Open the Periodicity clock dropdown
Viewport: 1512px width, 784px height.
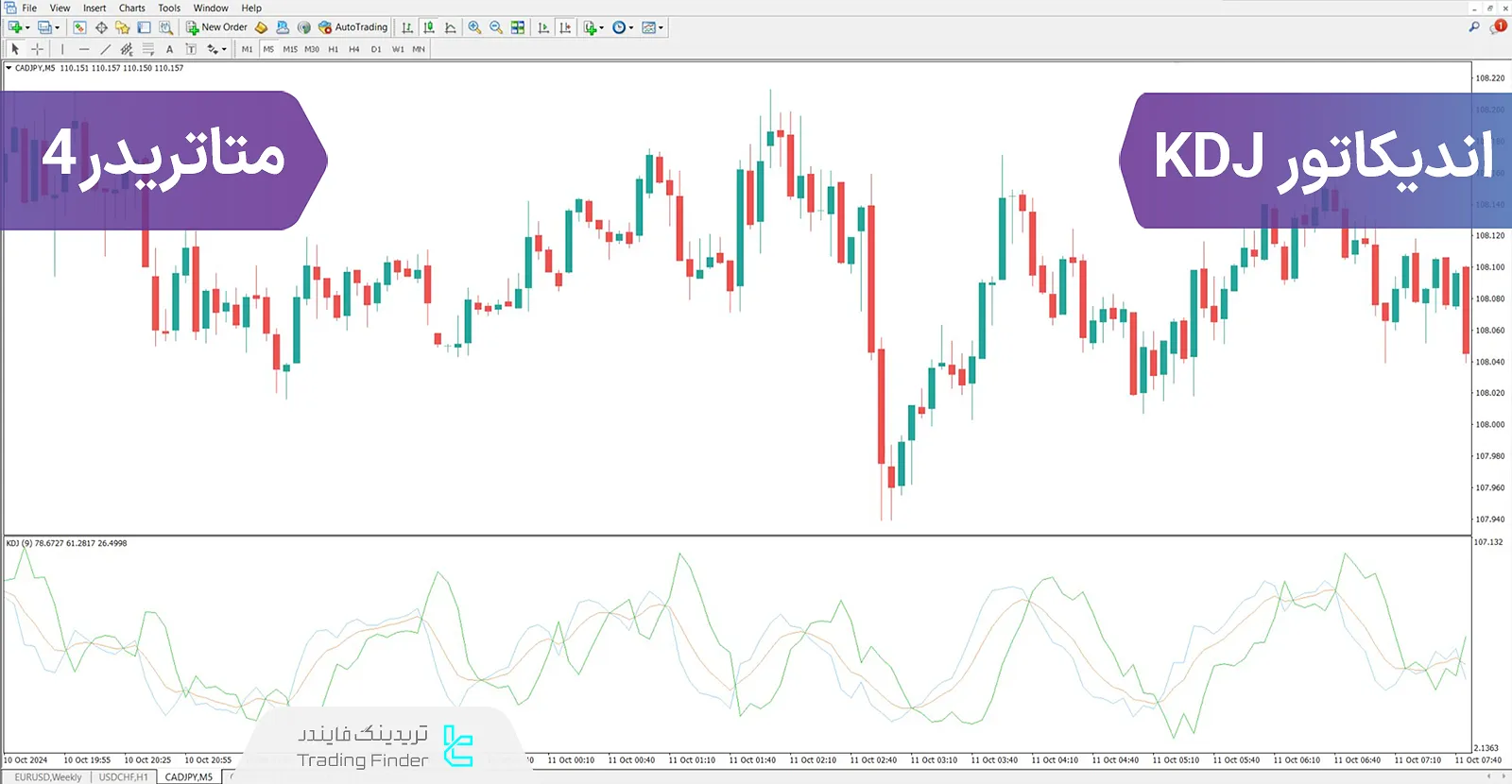pyautogui.click(x=631, y=27)
